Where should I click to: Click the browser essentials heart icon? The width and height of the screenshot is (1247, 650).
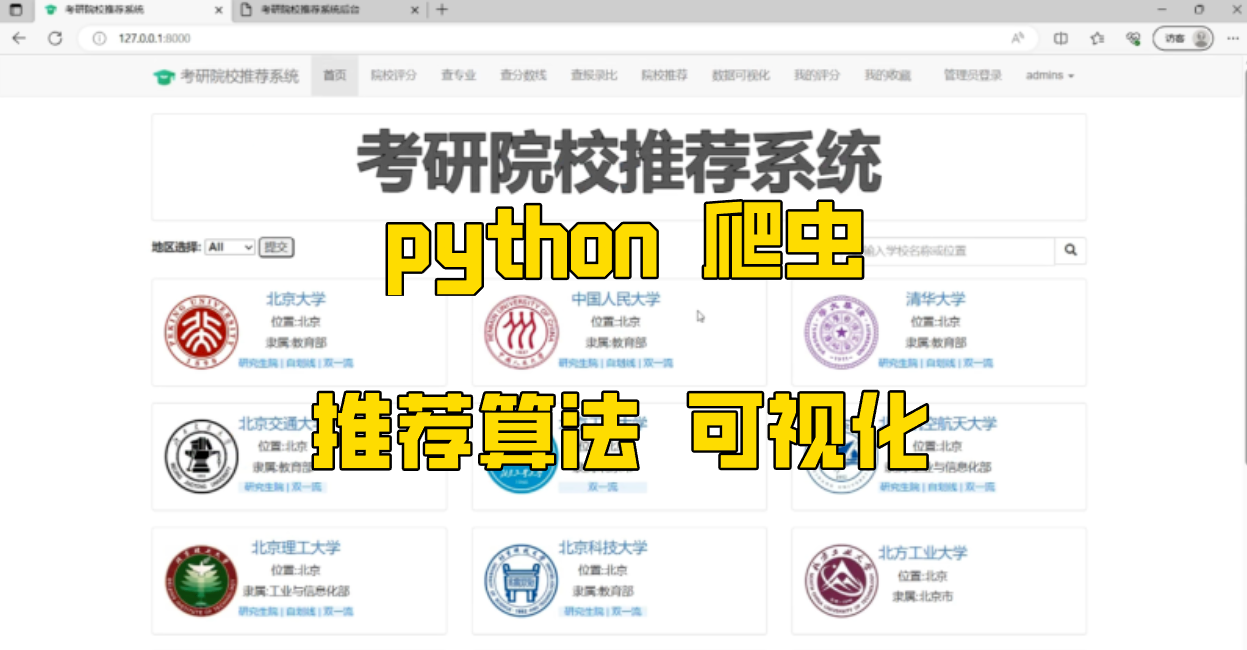[x=1133, y=38]
